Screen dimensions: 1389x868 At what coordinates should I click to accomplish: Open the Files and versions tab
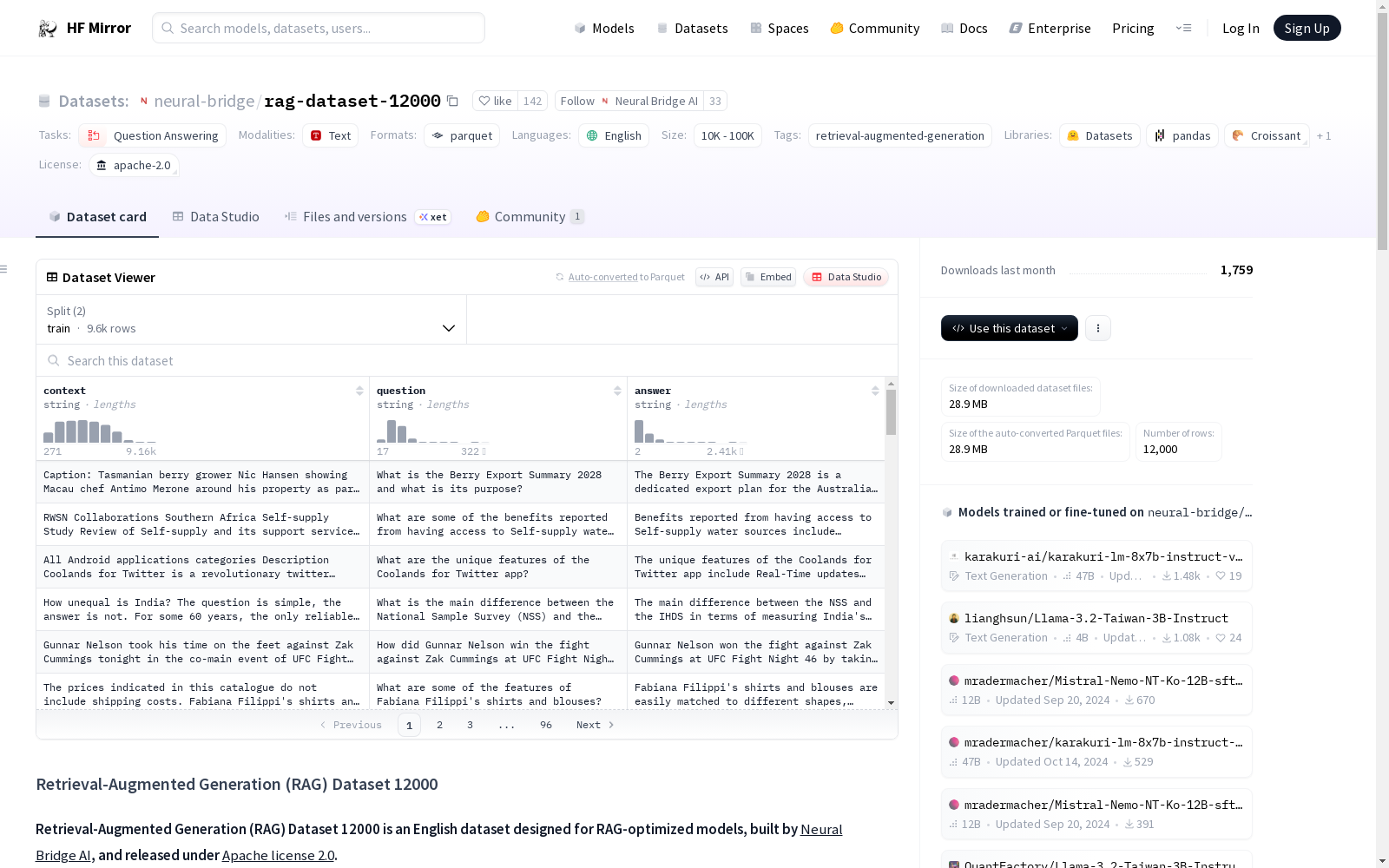(366, 217)
